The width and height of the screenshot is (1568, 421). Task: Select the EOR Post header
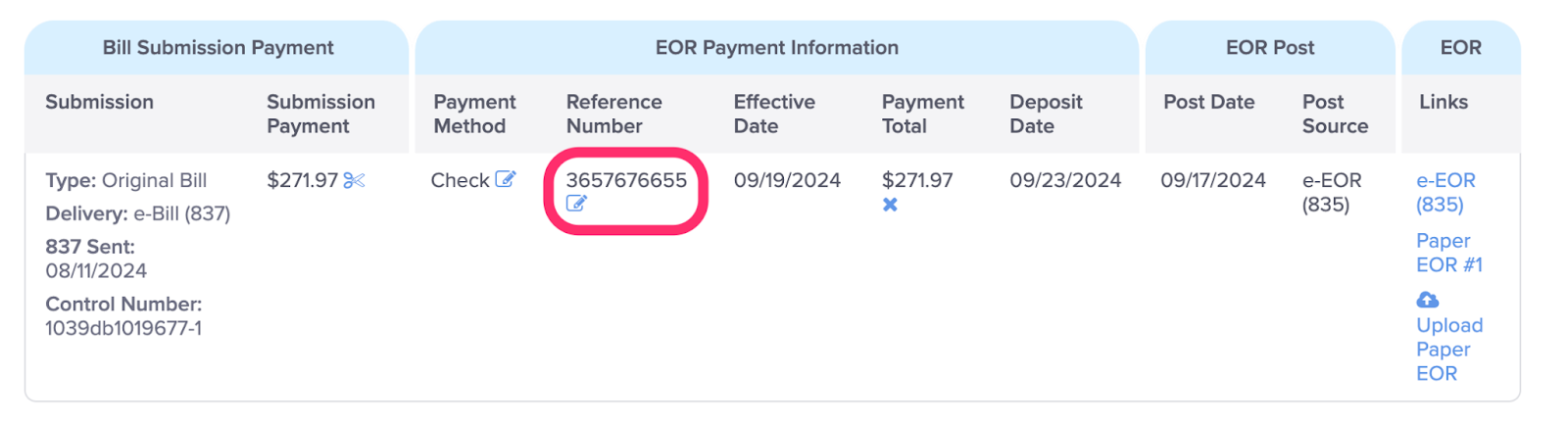pos(1270,48)
